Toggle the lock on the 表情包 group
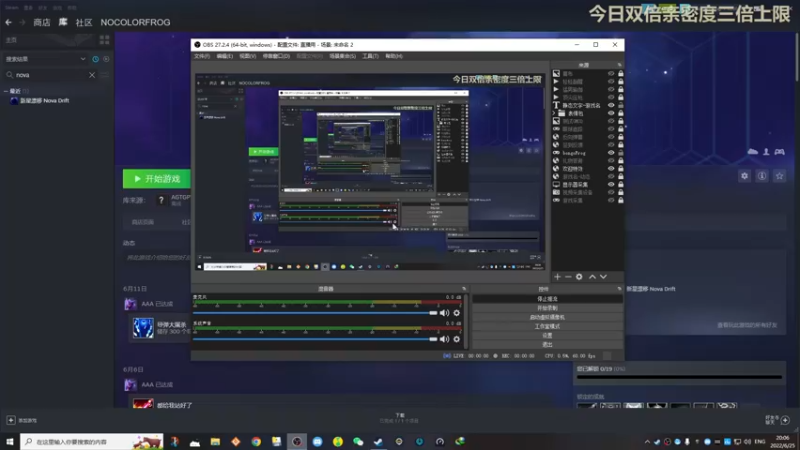Viewport: 800px width, 450px height. click(x=620, y=113)
